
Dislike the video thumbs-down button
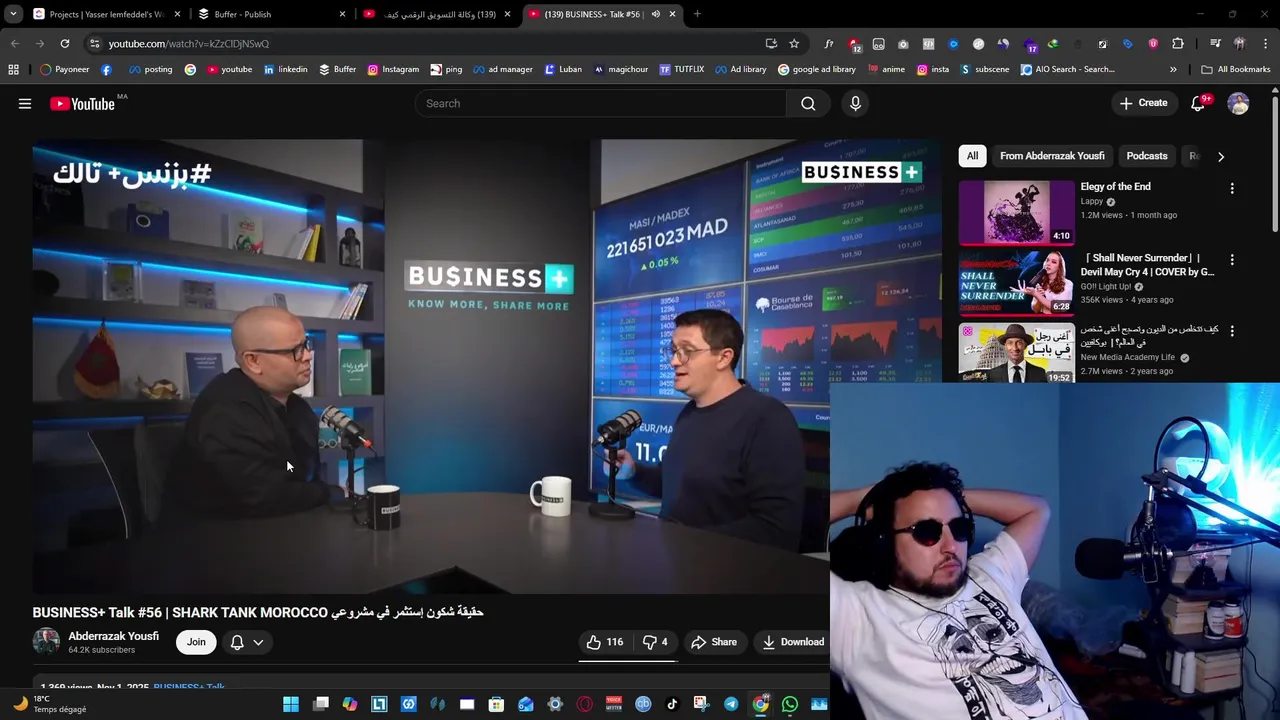pos(655,642)
